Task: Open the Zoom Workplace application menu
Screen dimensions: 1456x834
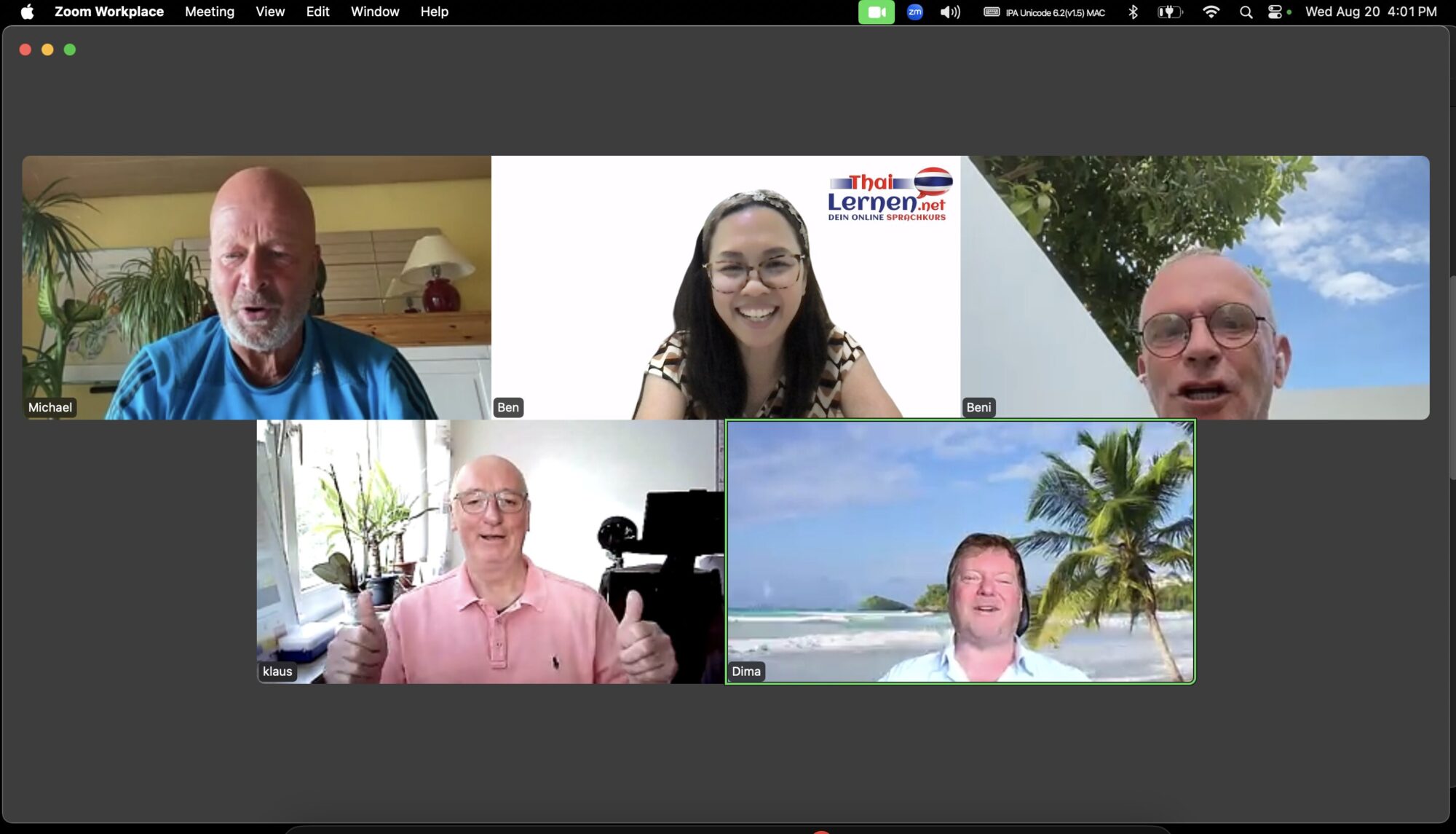Action: [109, 12]
